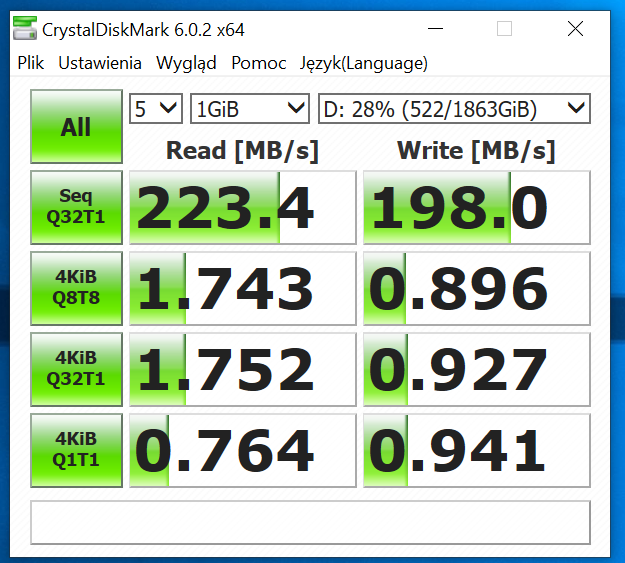Expand the 1GiB test size dropdown

[250, 108]
